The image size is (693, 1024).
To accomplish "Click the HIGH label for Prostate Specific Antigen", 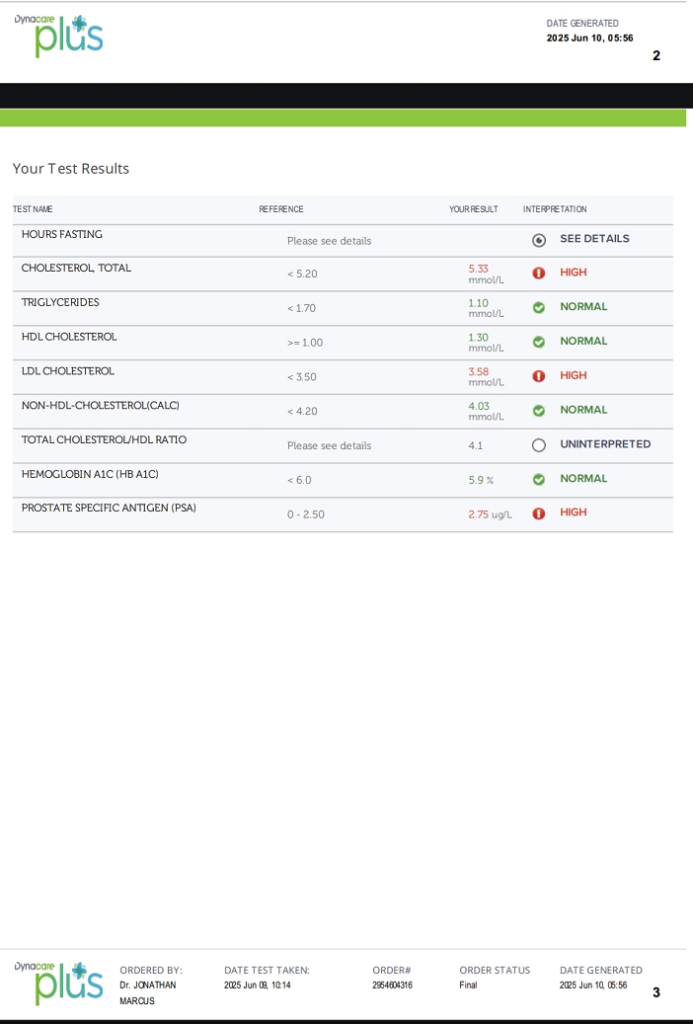I will pos(573,512).
